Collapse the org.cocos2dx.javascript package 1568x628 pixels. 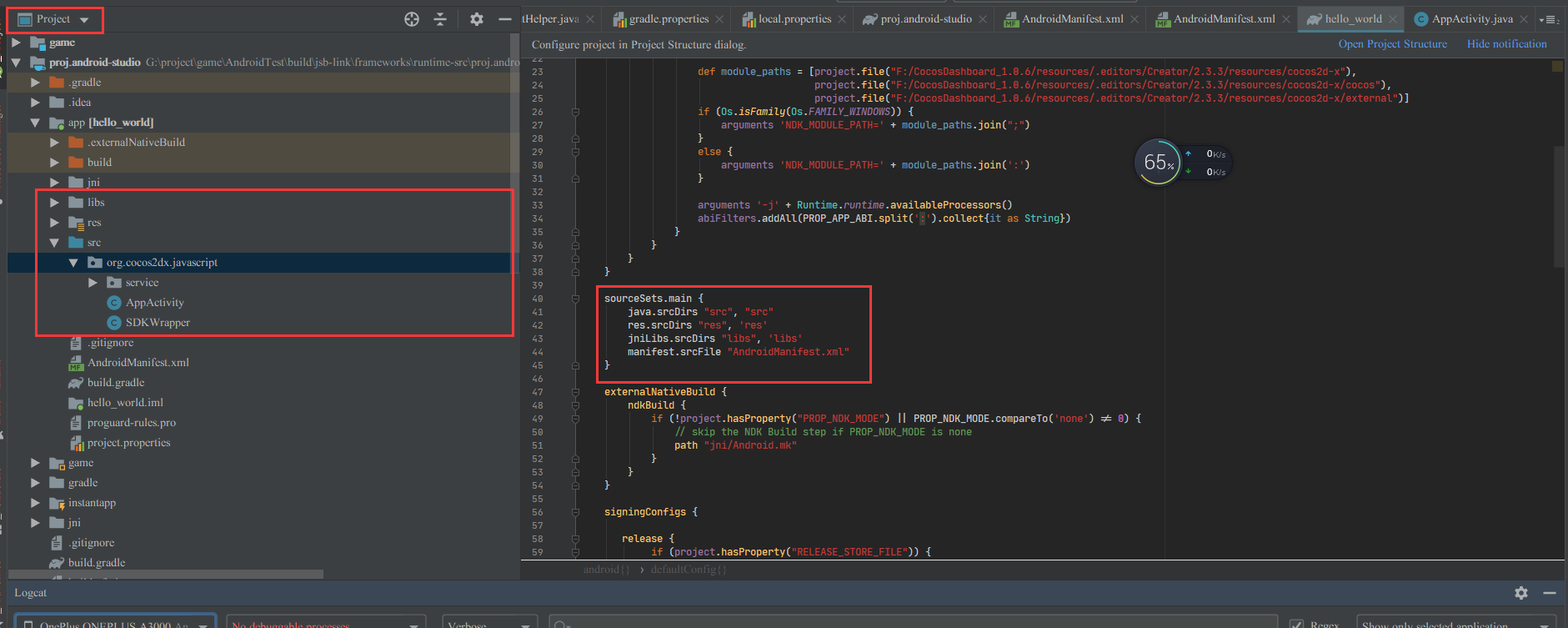click(73, 263)
